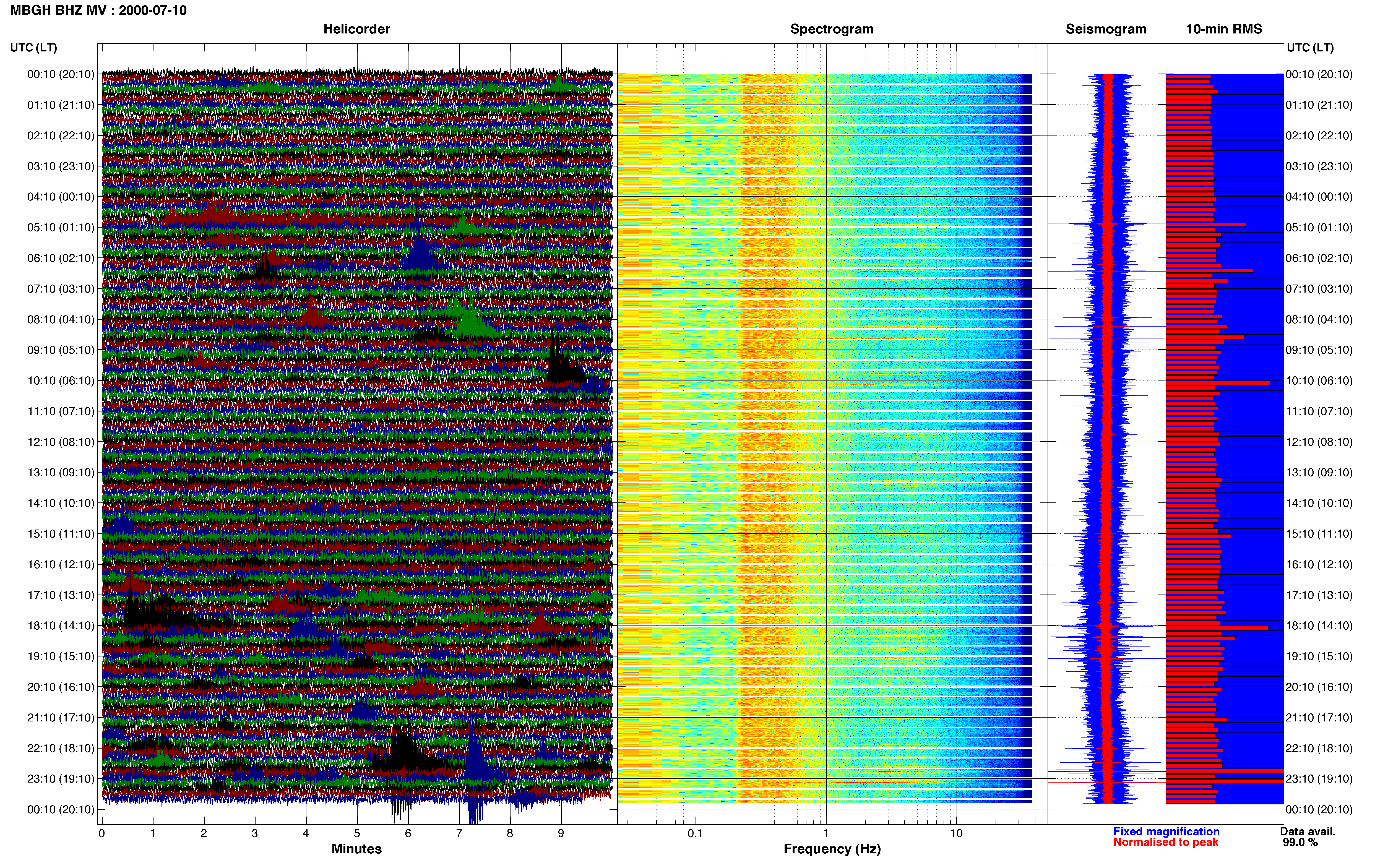The height and width of the screenshot is (868, 1388).
Task: Click the "10-min RMS" panel heading
Action: pos(1224,29)
